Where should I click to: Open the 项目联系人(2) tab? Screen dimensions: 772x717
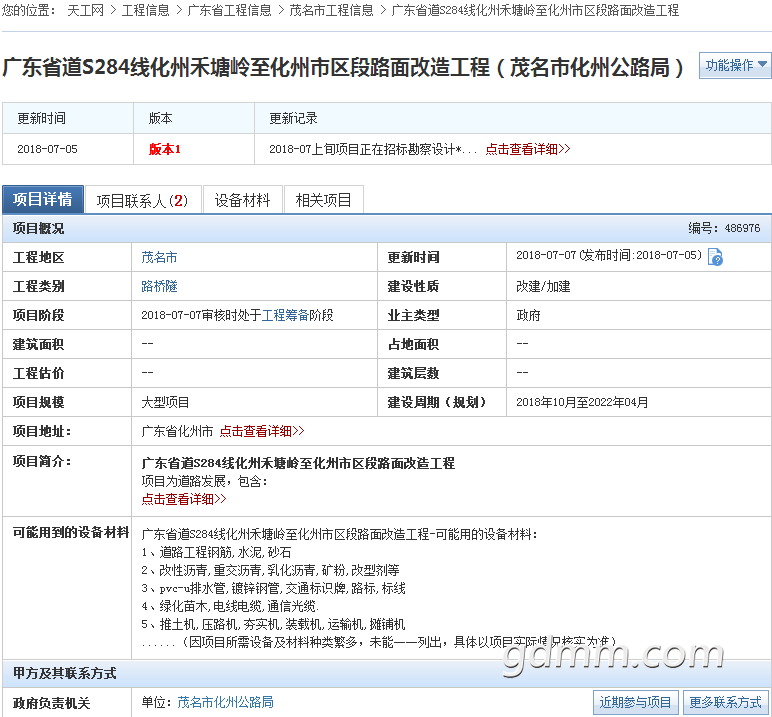pos(143,200)
